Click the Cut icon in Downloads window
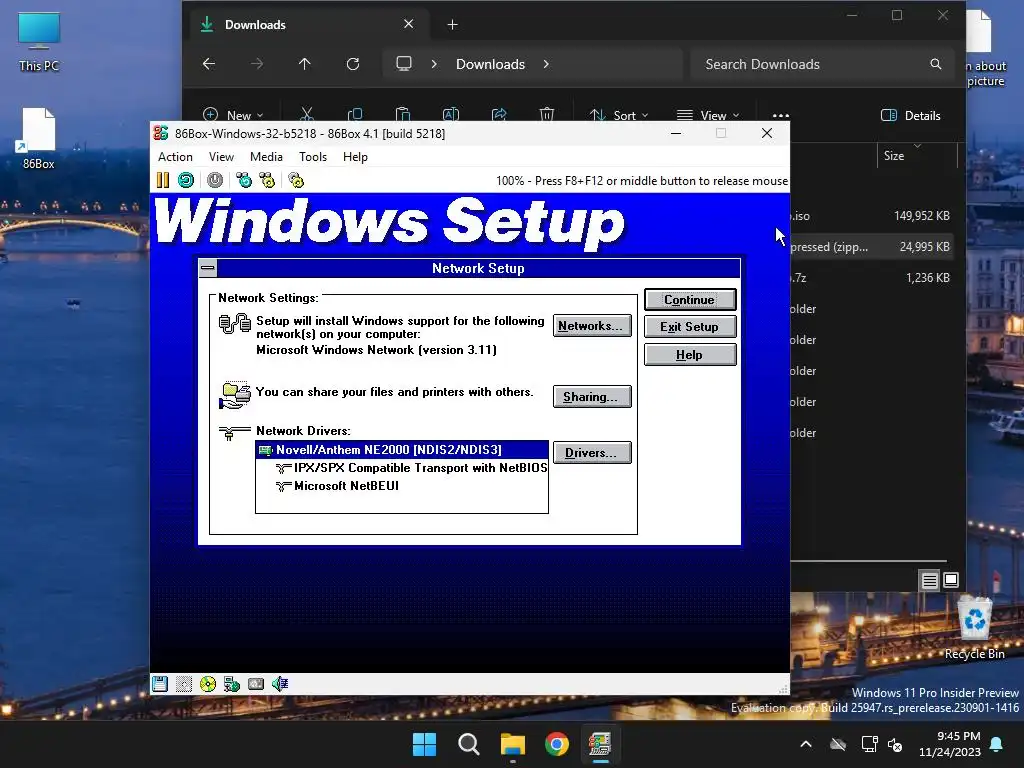This screenshot has width=1024, height=768. (x=307, y=115)
